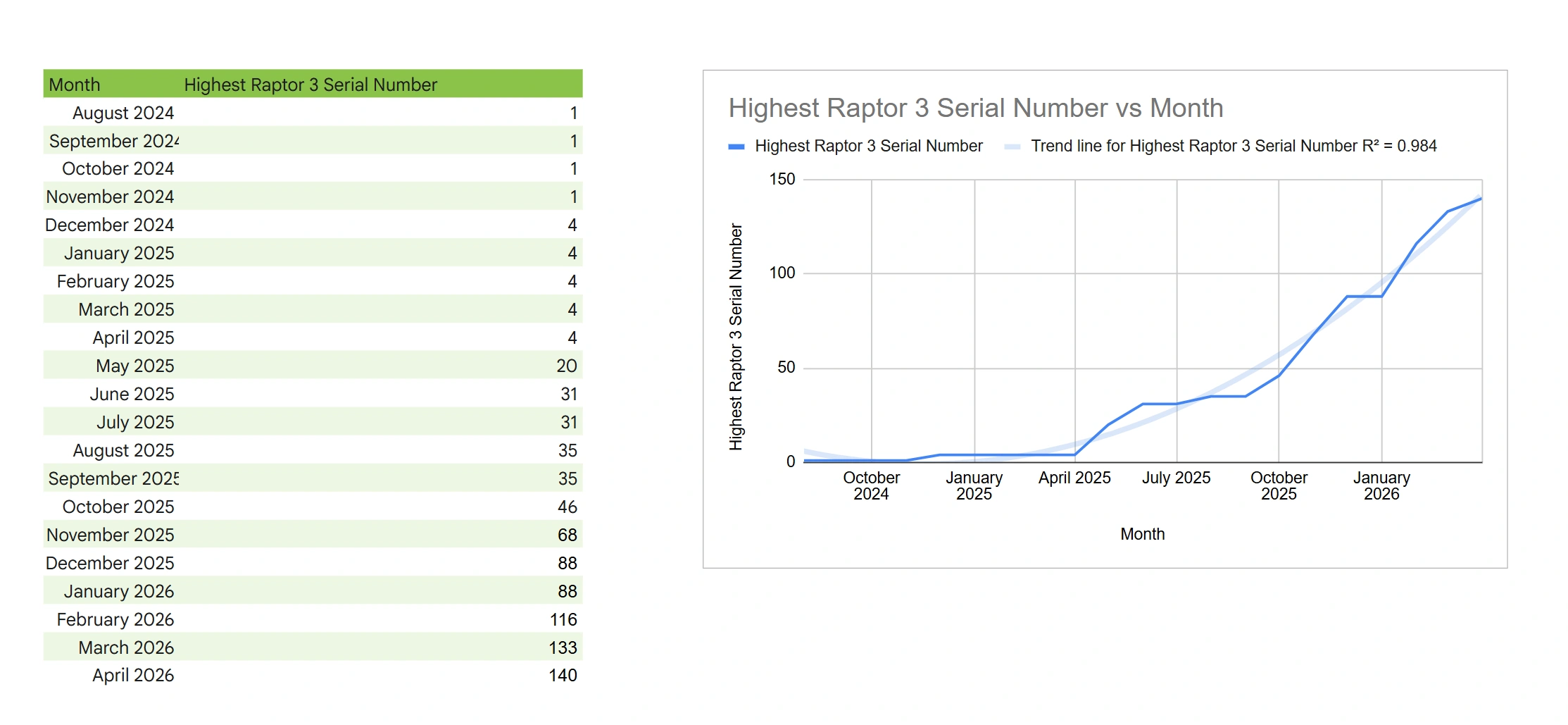Click the Month column header cell
The image size is (1568, 725).
(75, 85)
